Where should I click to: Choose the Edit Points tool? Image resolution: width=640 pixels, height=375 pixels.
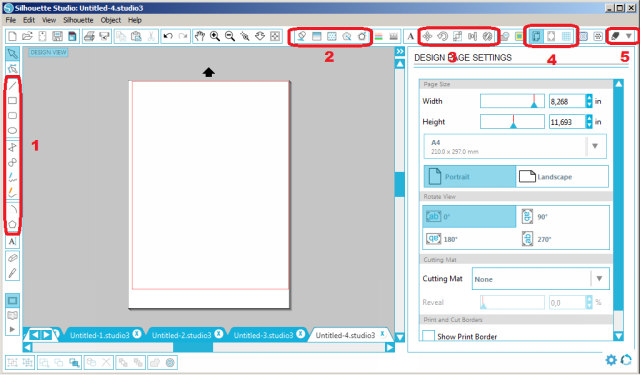click(13, 69)
